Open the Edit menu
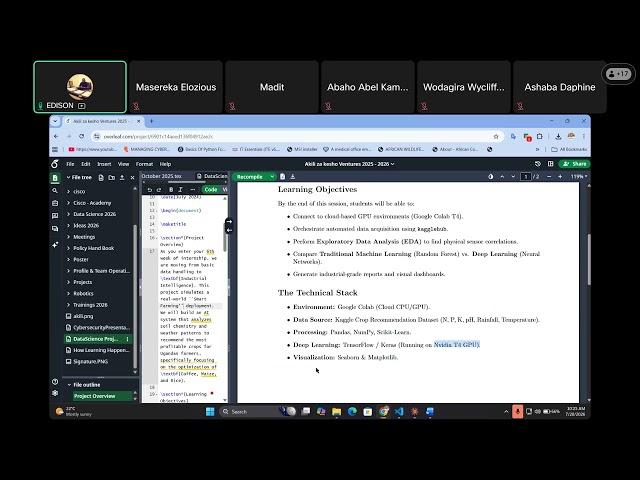 [85, 164]
